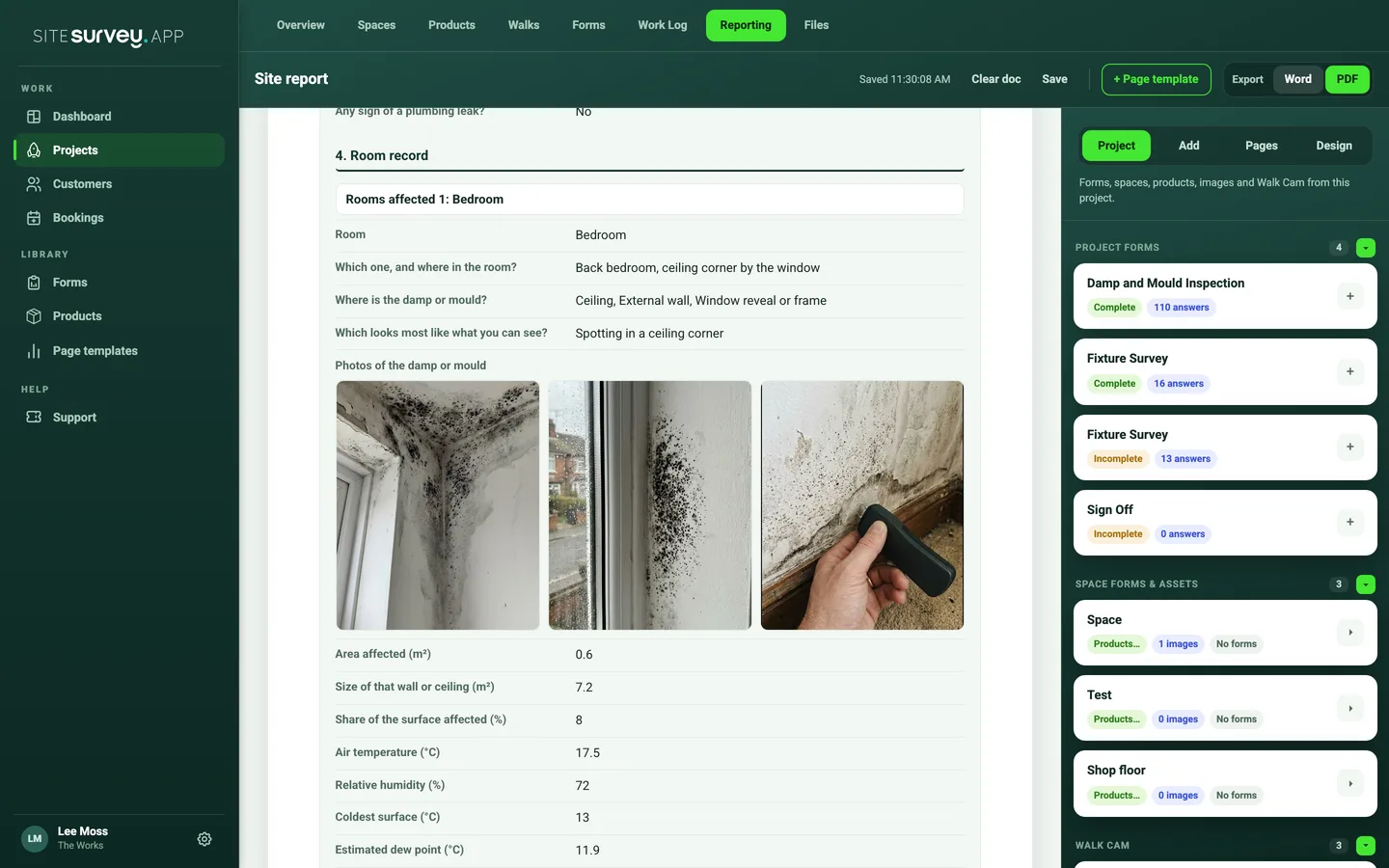This screenshot has width=1389, height=868.
Task: Open the top navigation Forms tab
Action: 588,25
